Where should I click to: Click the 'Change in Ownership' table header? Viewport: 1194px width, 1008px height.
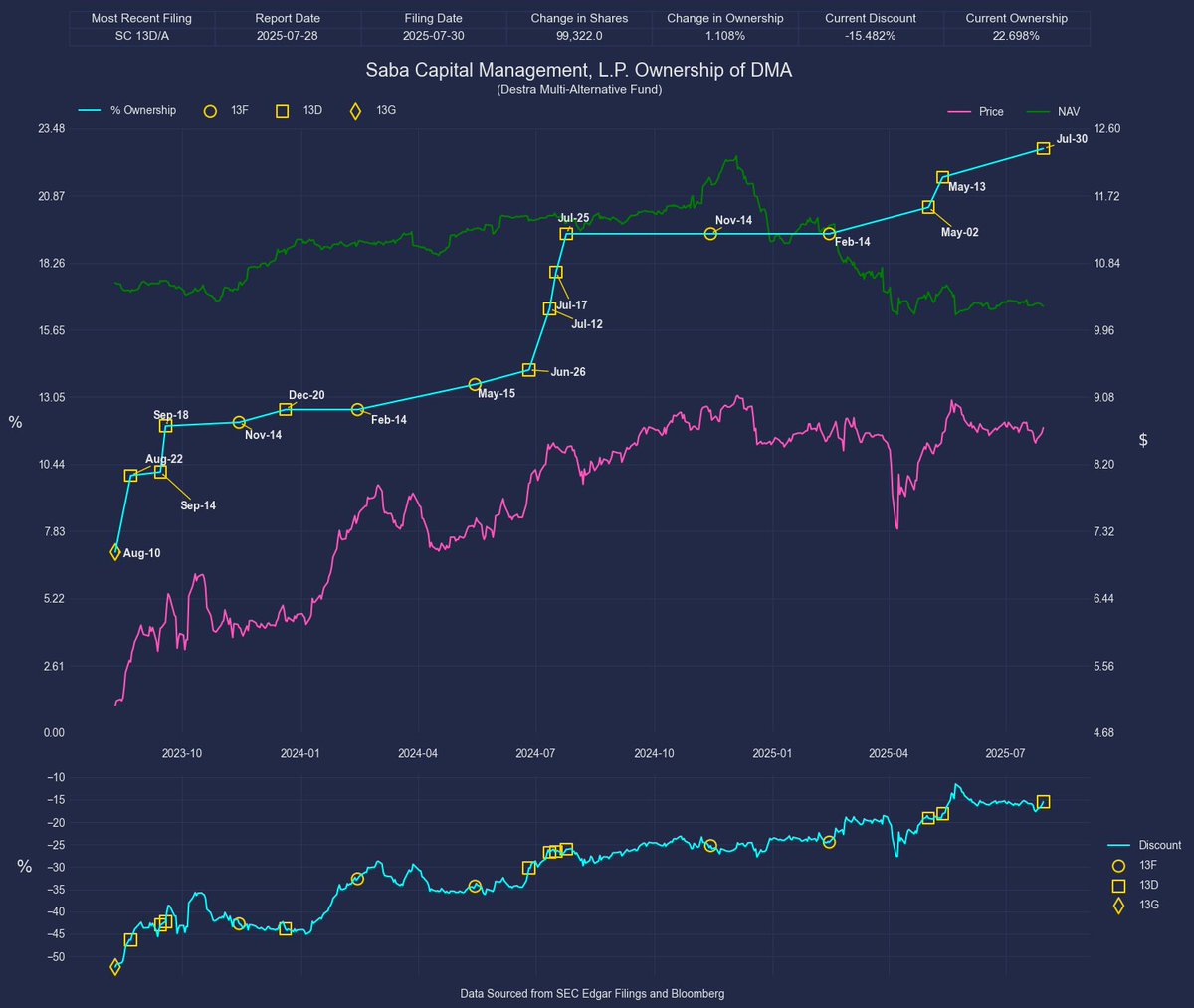click(725, 19)
